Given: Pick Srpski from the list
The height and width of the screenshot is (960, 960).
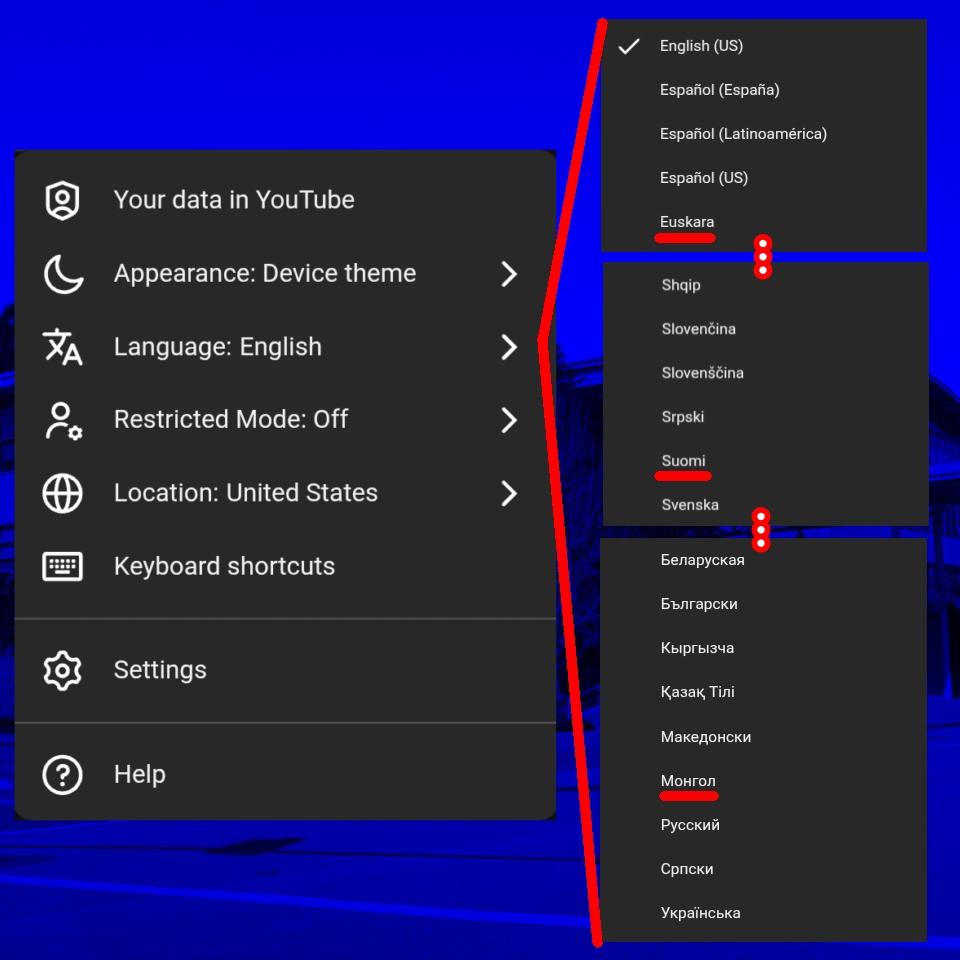Looking at the screenshot, I should point(765,418).
